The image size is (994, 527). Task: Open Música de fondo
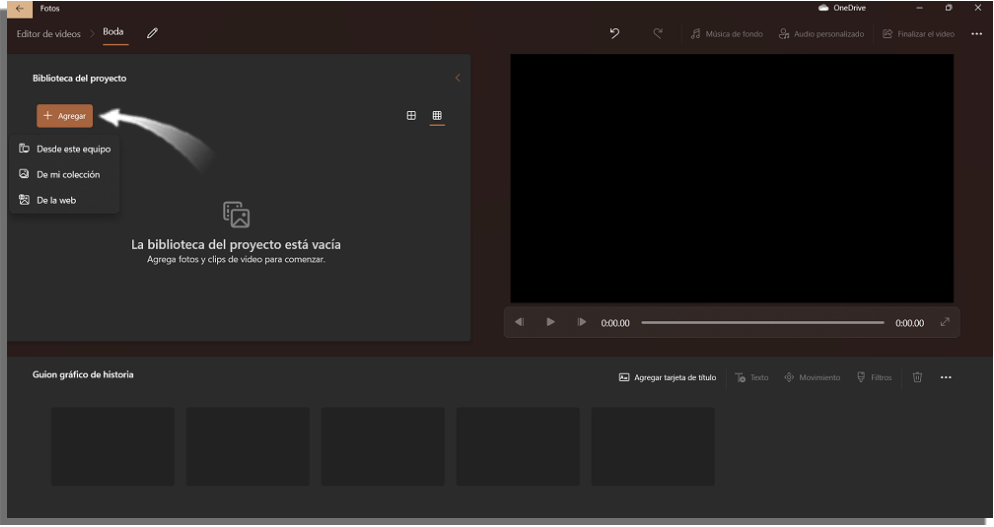(x=726, y=34)
